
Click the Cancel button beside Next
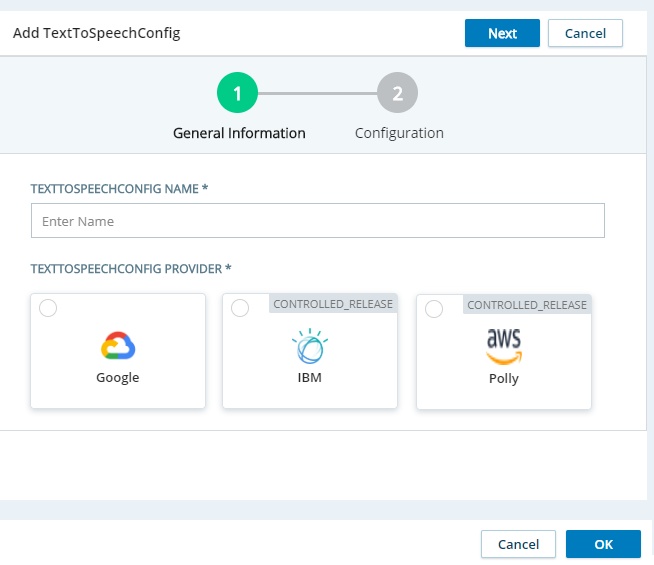pyautogui.click(x=585, y=33)
